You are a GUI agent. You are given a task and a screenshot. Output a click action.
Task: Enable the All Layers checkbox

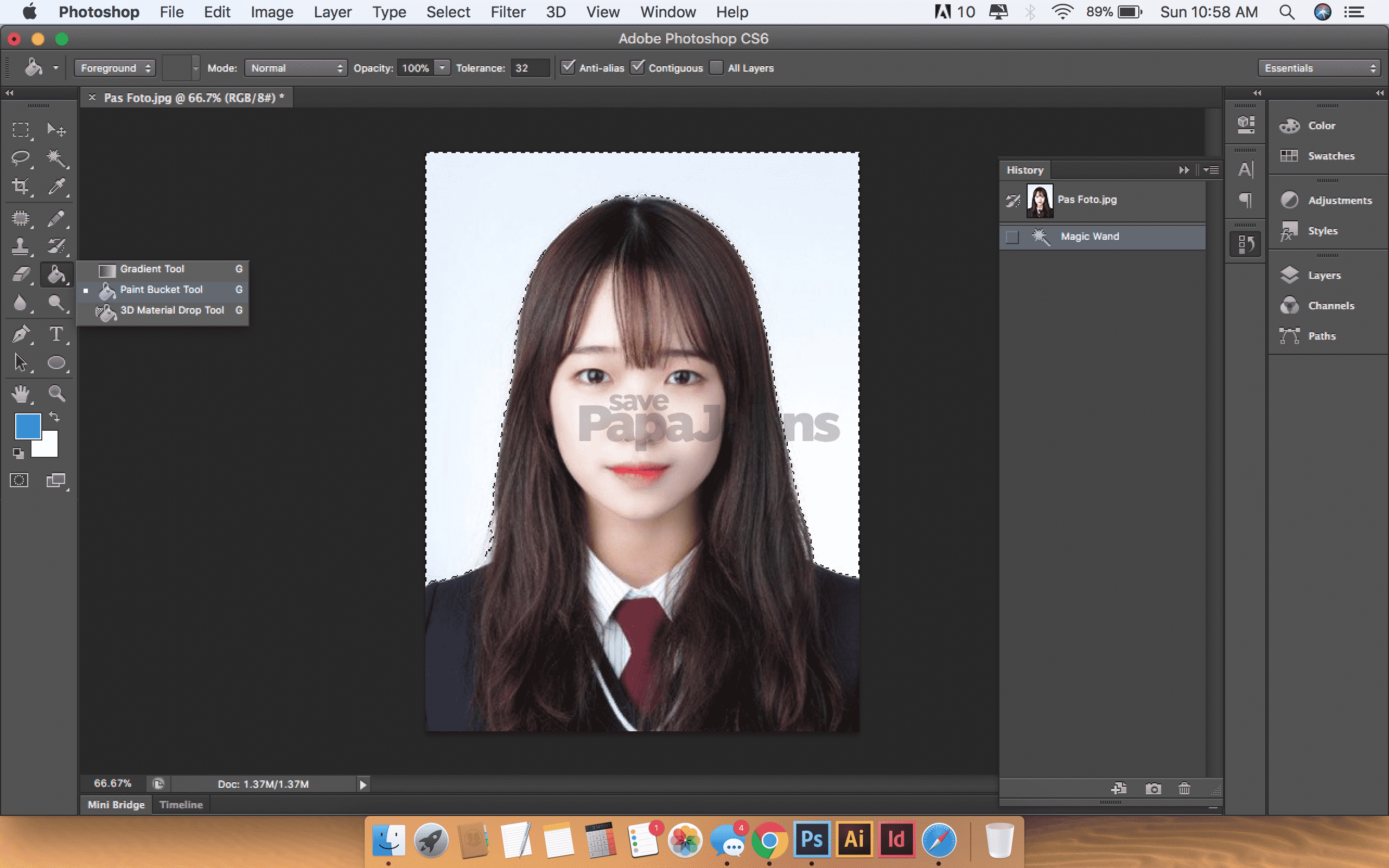click(x=716, y=68)
